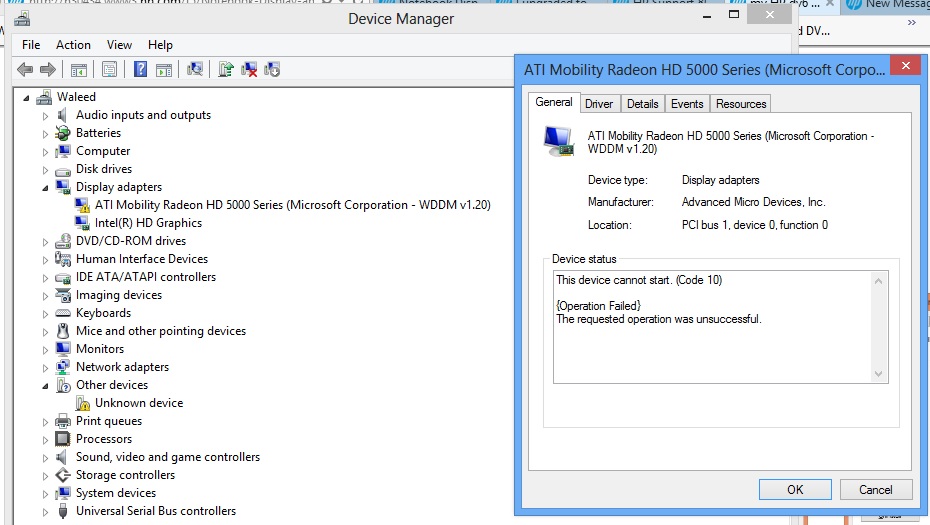Open the View menu
Viewport: 930px width, 525px height.
click(119, 45)
